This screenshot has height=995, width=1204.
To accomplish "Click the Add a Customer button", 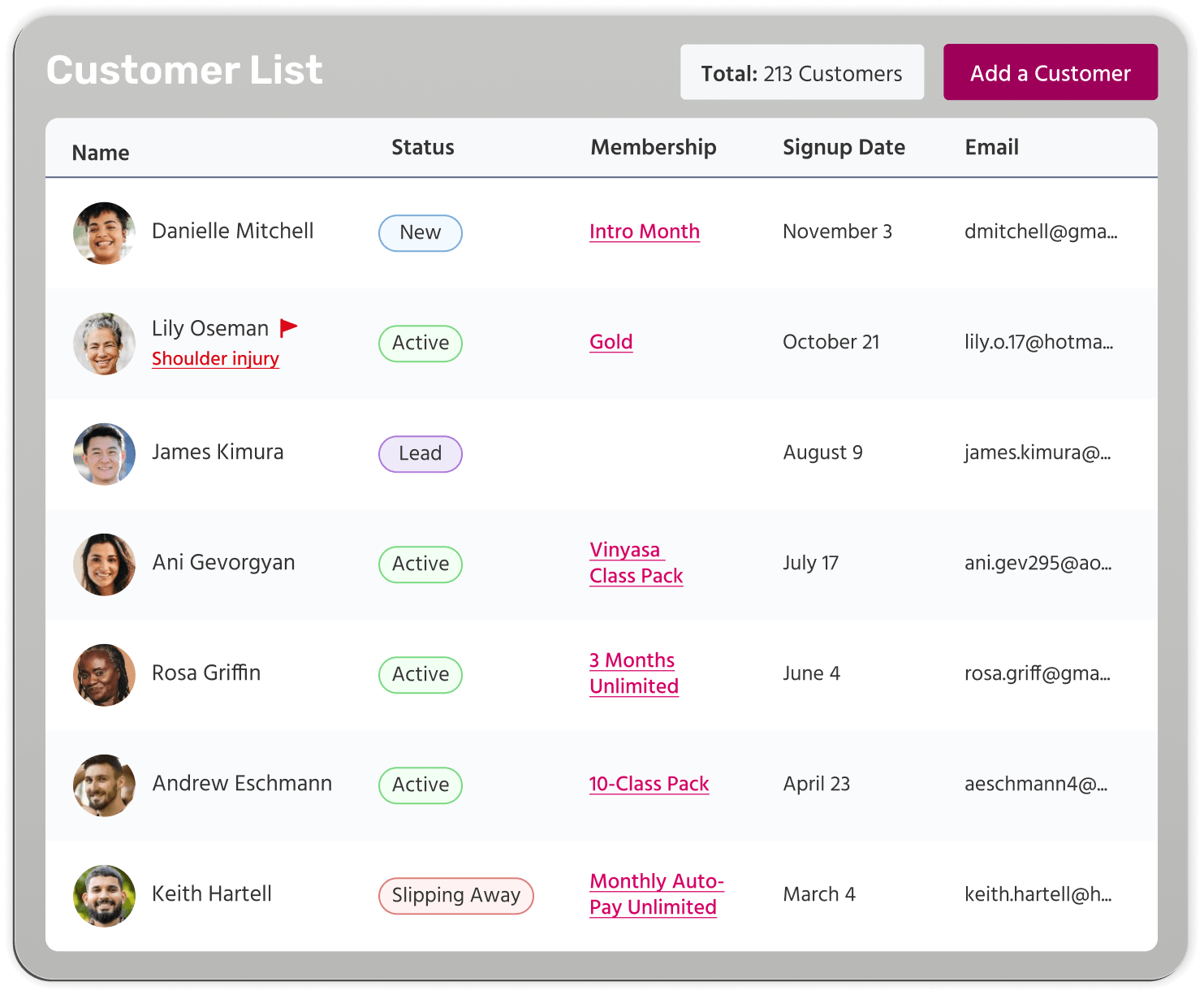I will pos(1050,72).
